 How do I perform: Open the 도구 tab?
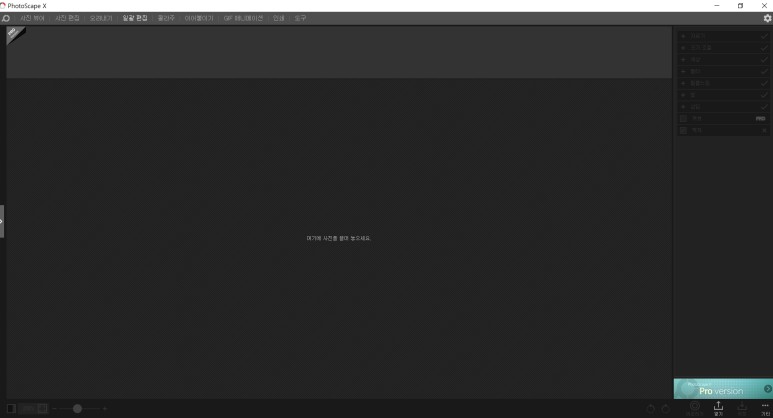coord(300,18)
